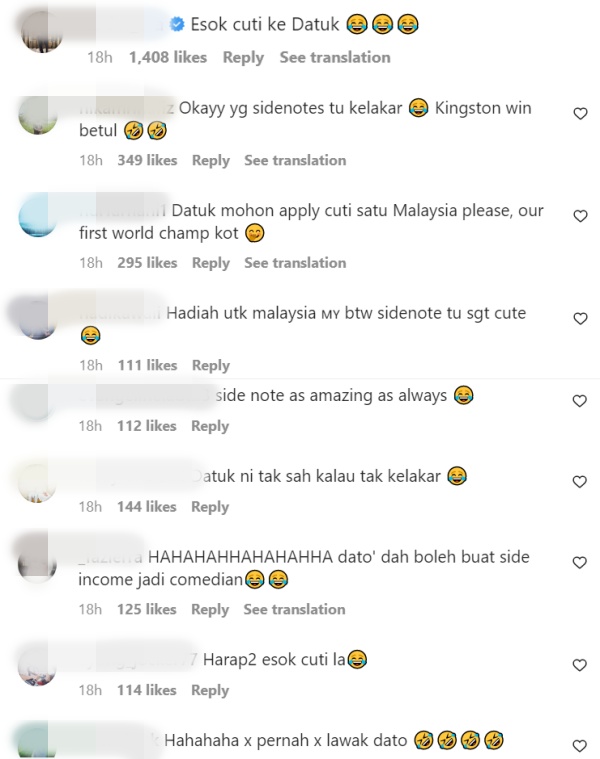Like the 'Datuk mohon apply cuti' comment
This screenshot has width=600, height=759.
click(x=580, y=216)
